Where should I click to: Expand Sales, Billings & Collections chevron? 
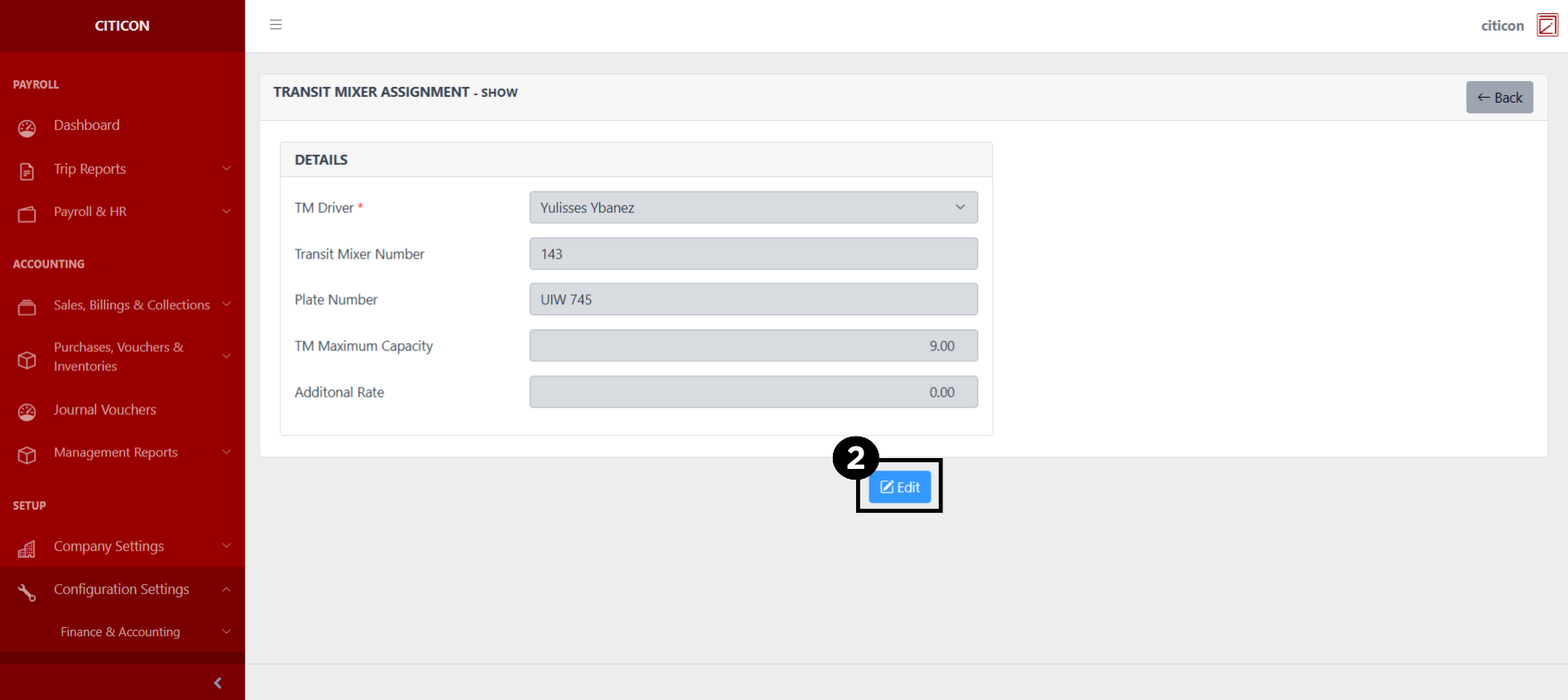point(226,304)
